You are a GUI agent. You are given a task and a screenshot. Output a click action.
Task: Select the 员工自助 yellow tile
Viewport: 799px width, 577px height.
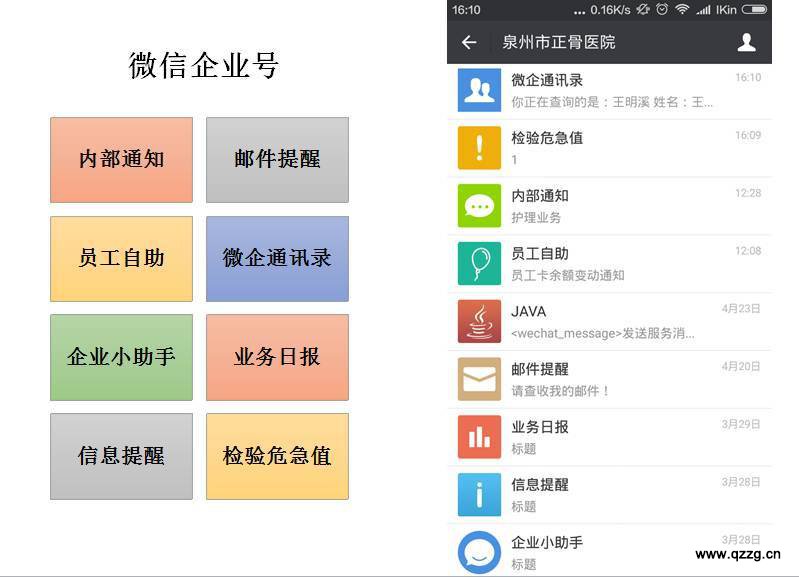click(x=121, y=259)
